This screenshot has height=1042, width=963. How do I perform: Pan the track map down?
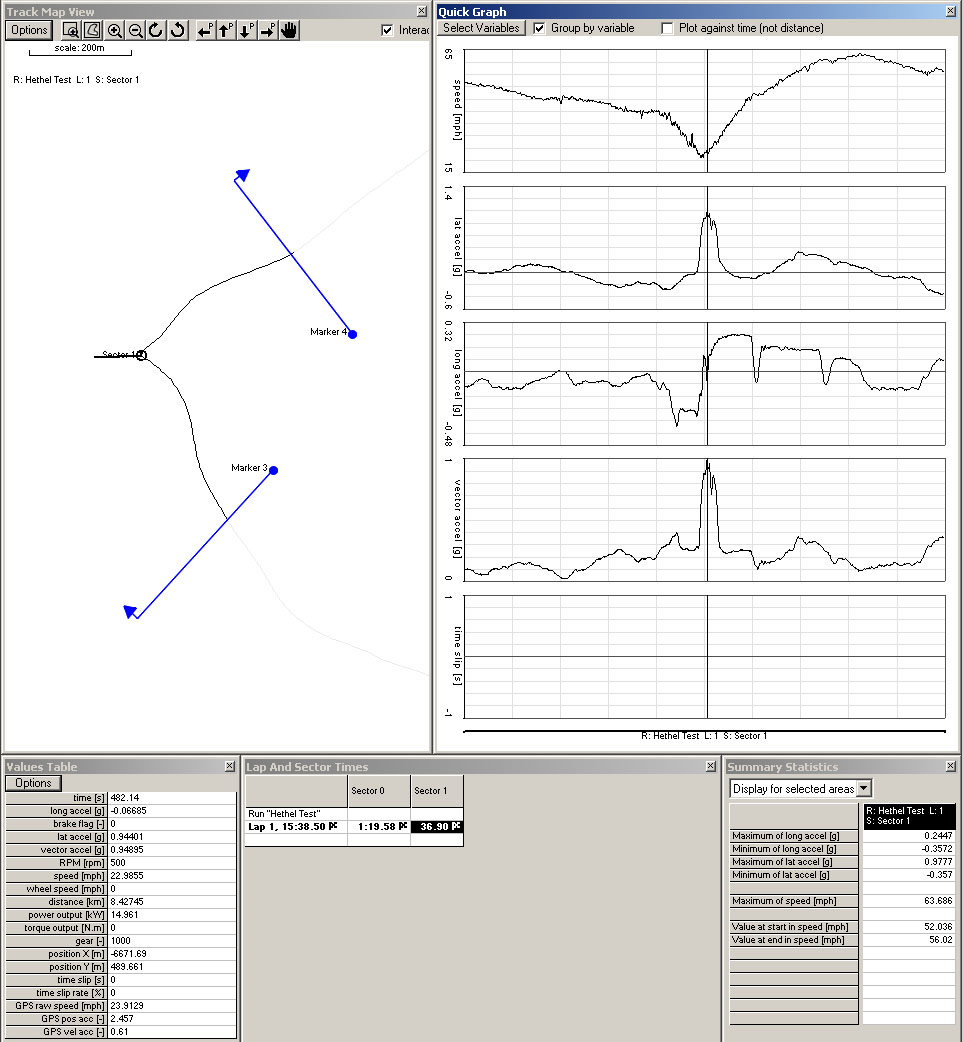coord(247,30)
